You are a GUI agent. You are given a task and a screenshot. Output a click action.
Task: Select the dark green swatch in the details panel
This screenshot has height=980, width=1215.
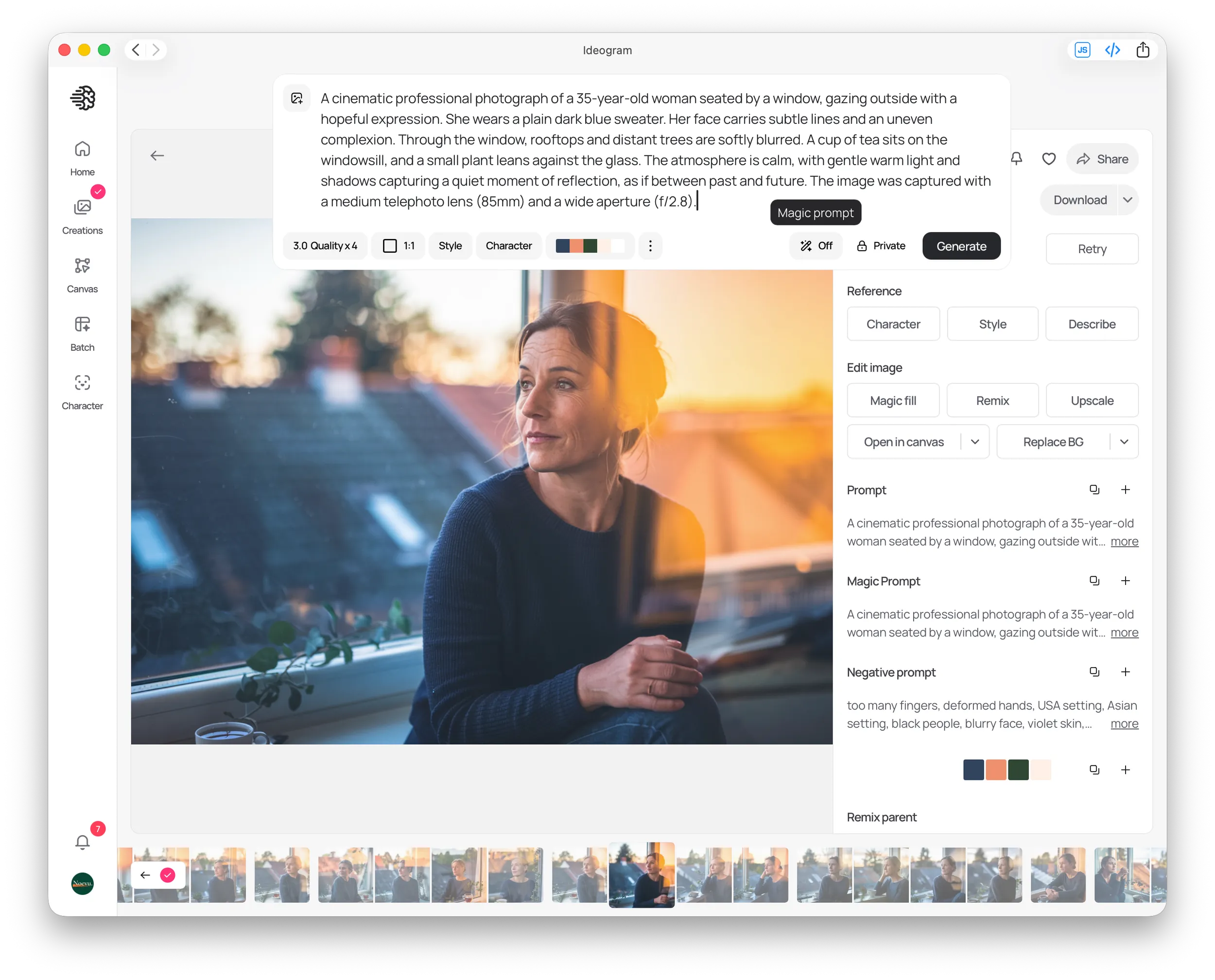(1019, 770)
